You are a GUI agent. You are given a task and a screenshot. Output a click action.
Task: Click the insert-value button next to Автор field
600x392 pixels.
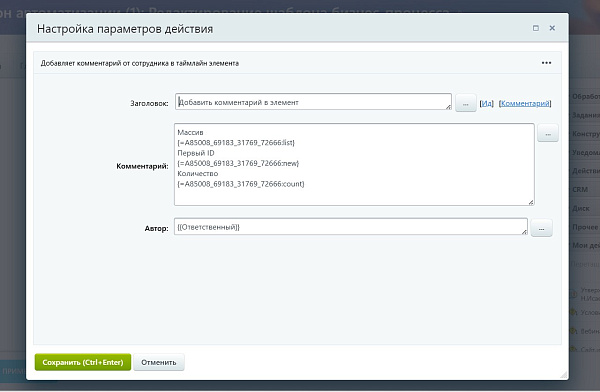tap(541, 228)
